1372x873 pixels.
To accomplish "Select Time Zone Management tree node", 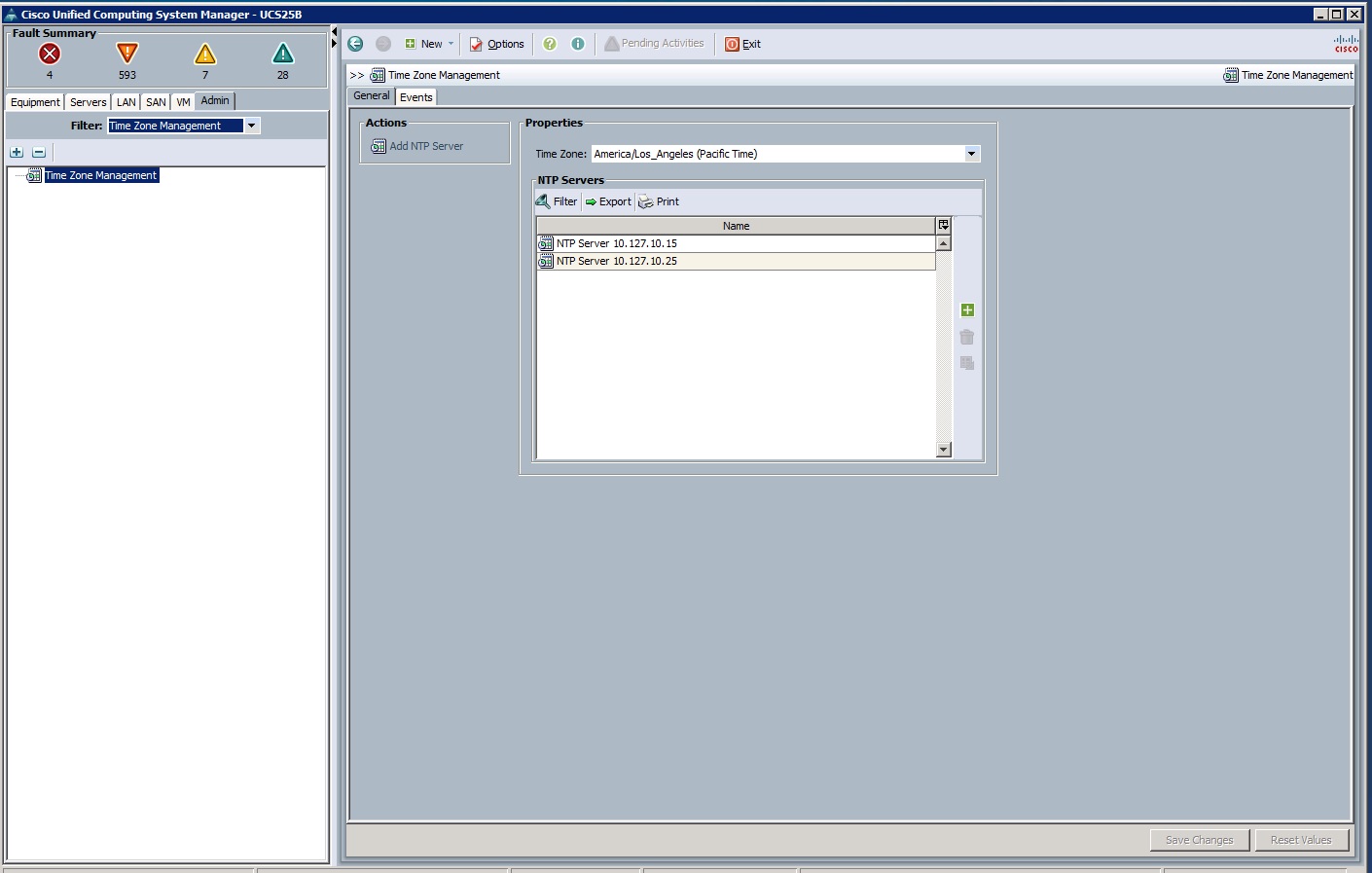I will point(101,175).
